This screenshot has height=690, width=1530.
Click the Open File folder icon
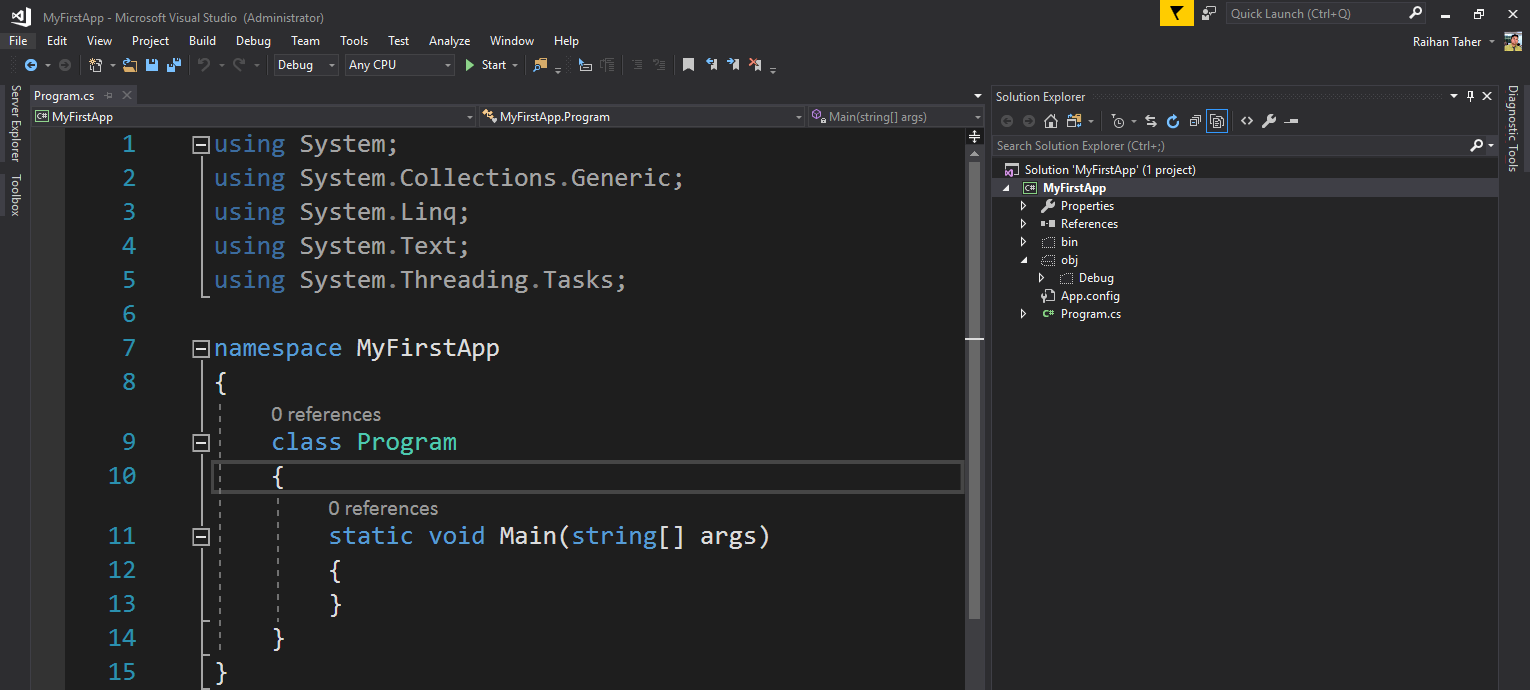tap(130, 65)
